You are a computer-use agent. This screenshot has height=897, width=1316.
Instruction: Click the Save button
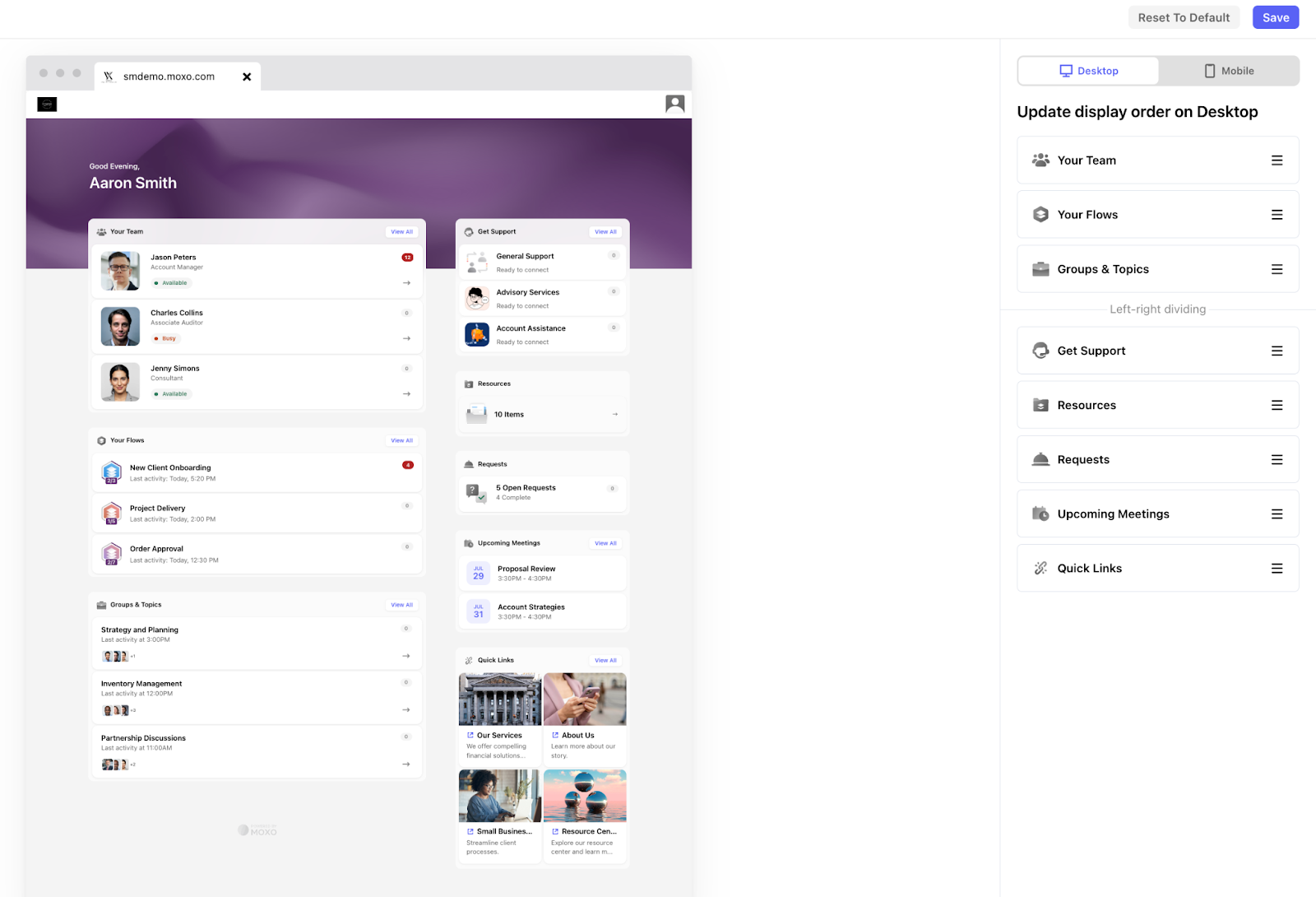pyautogui.click(x=1276, y=17)
